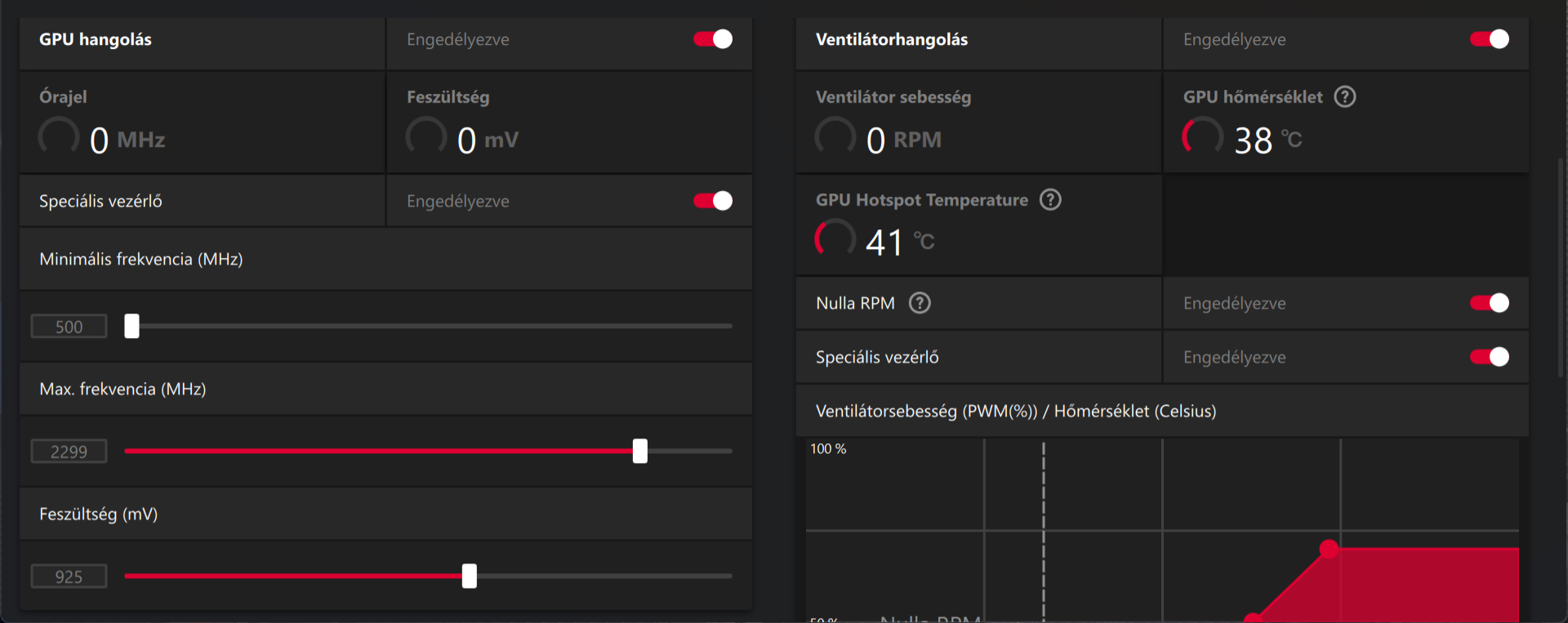The height and width of the screenshot is (623, 1568).
Task: Disable the Ventilátorhangolás toggle
Action: point(1490,39)
